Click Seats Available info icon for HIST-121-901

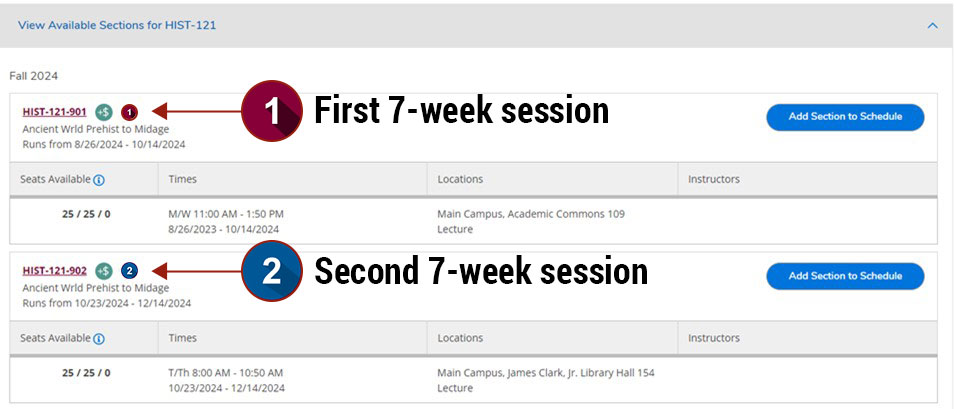coord(99,180)
